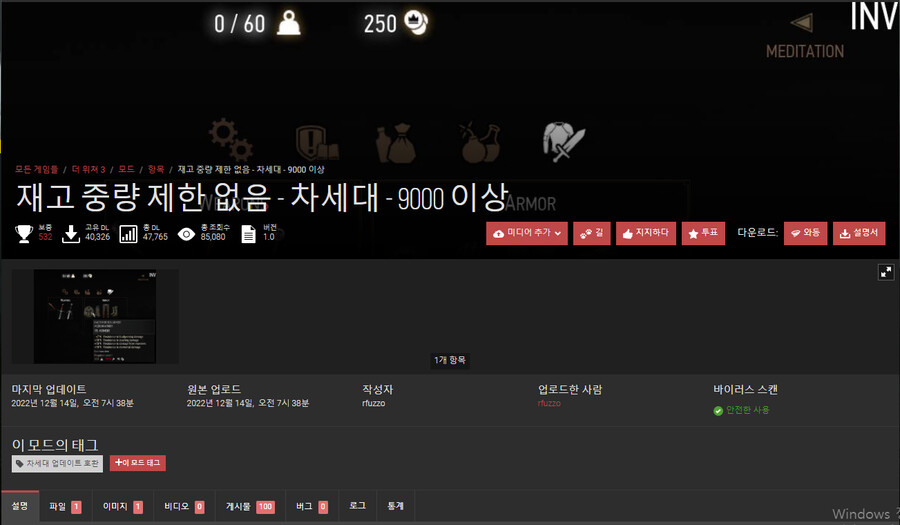Screen dimensions: 900x525
Task: Add a tag with +이 모드 태그
Action: [x=138, y=463]
